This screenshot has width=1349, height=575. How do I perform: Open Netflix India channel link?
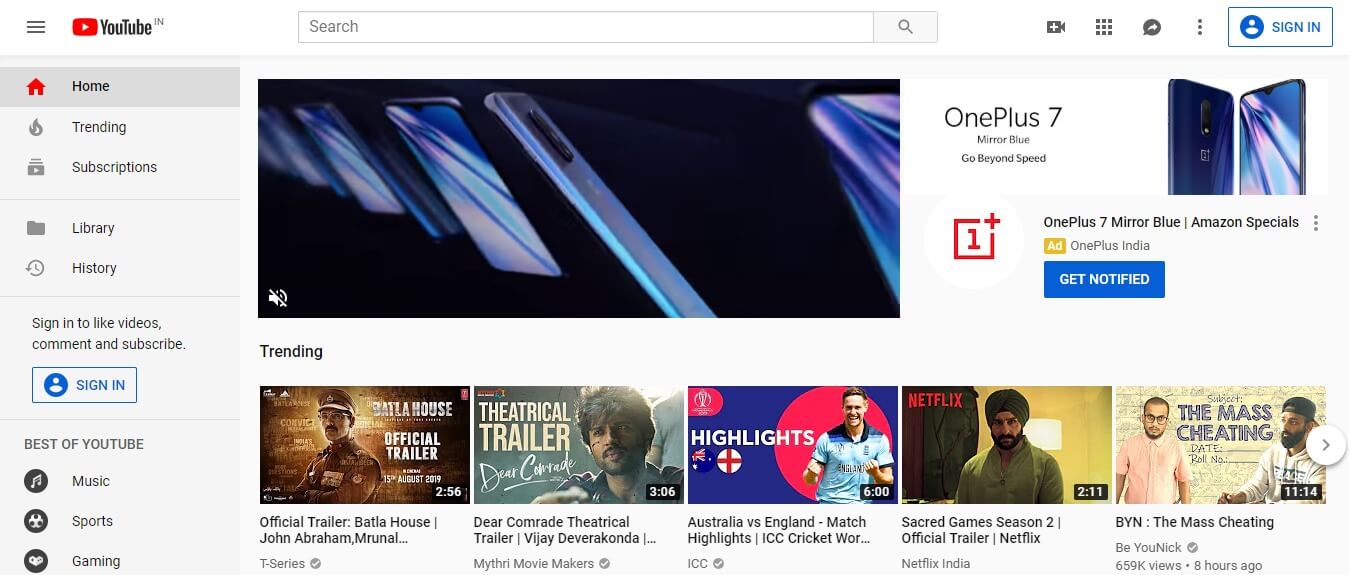click(x=936, y=564)
